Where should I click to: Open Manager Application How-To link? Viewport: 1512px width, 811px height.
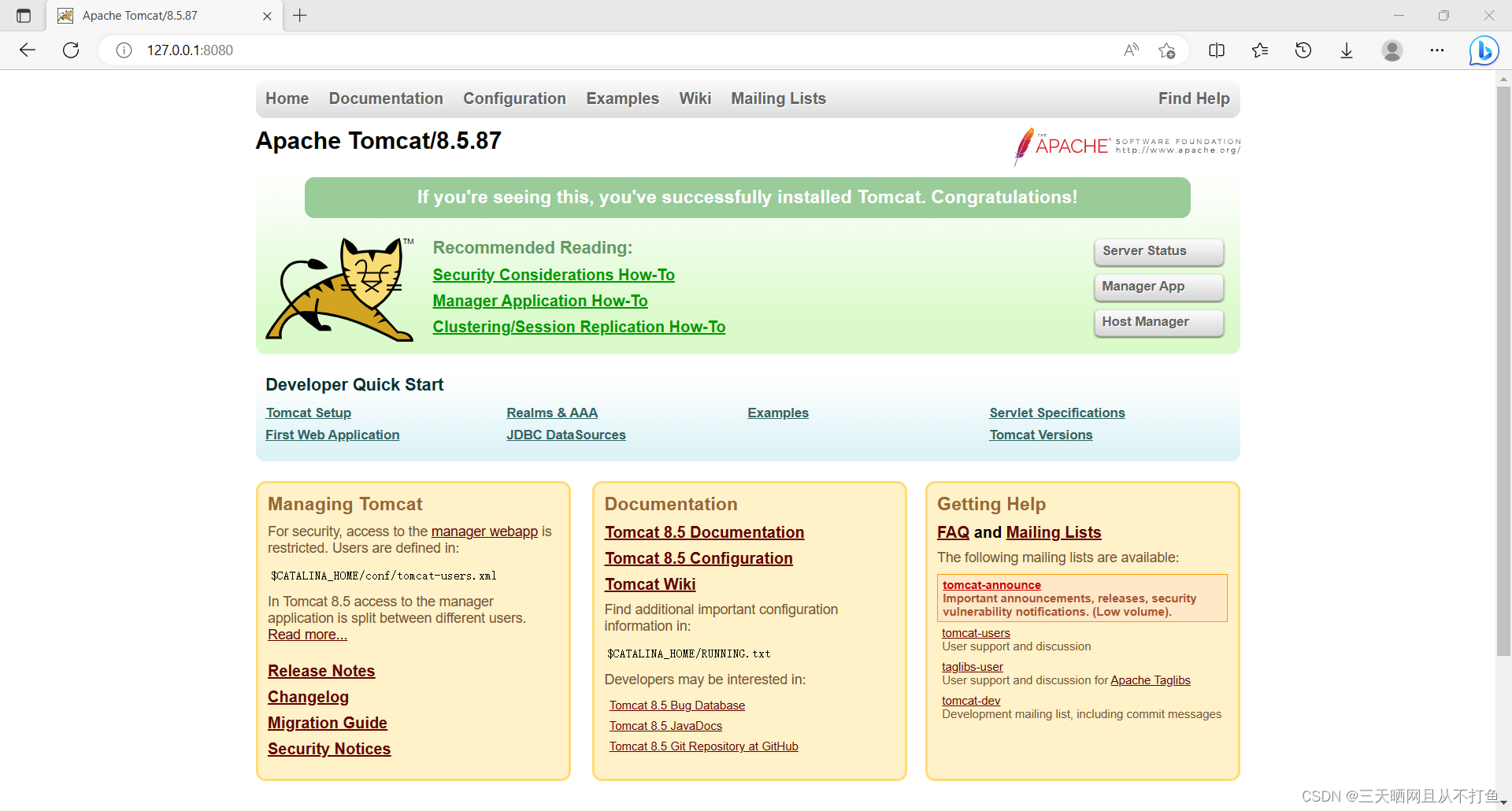coord(540,301)
